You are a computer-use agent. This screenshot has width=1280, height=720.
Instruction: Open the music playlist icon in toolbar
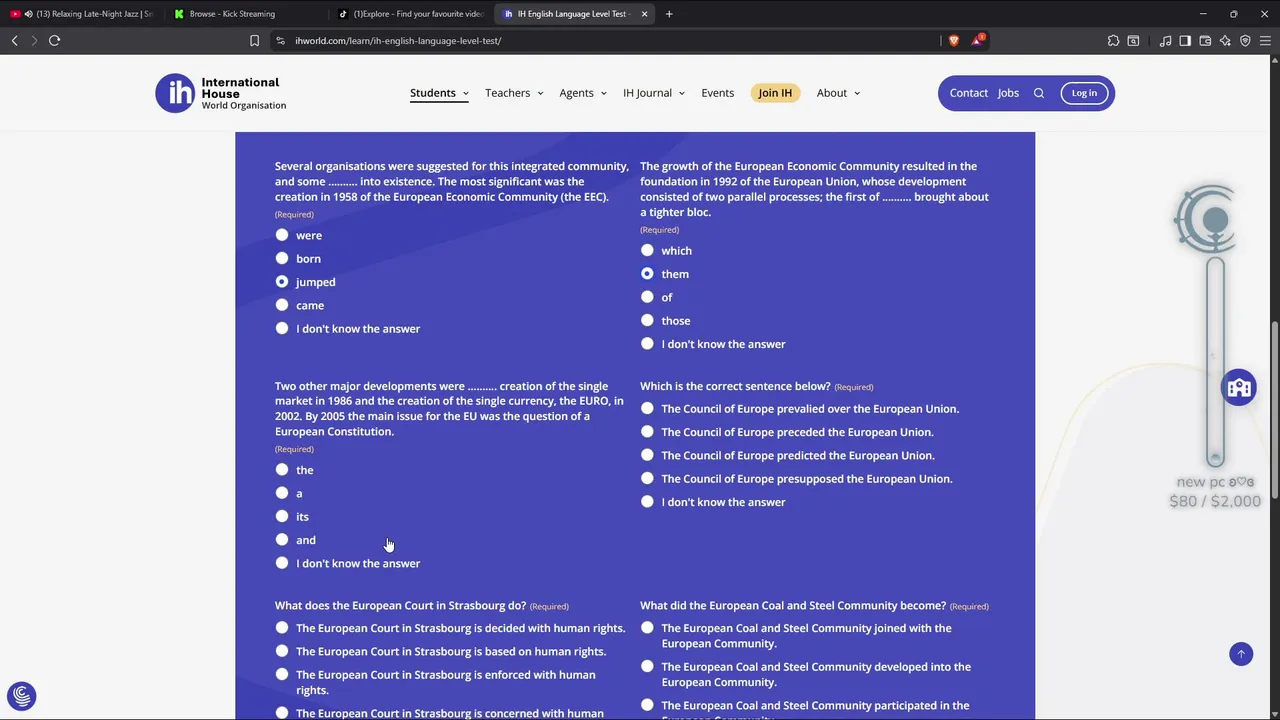tap(1165, 40)
